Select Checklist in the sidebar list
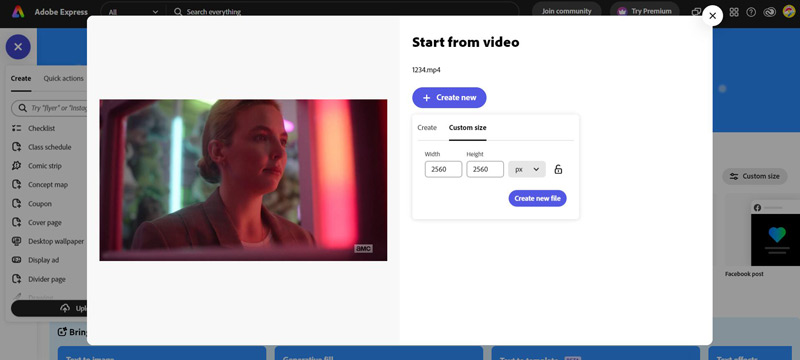The image size is (800, 360). [x=41, y=128]
